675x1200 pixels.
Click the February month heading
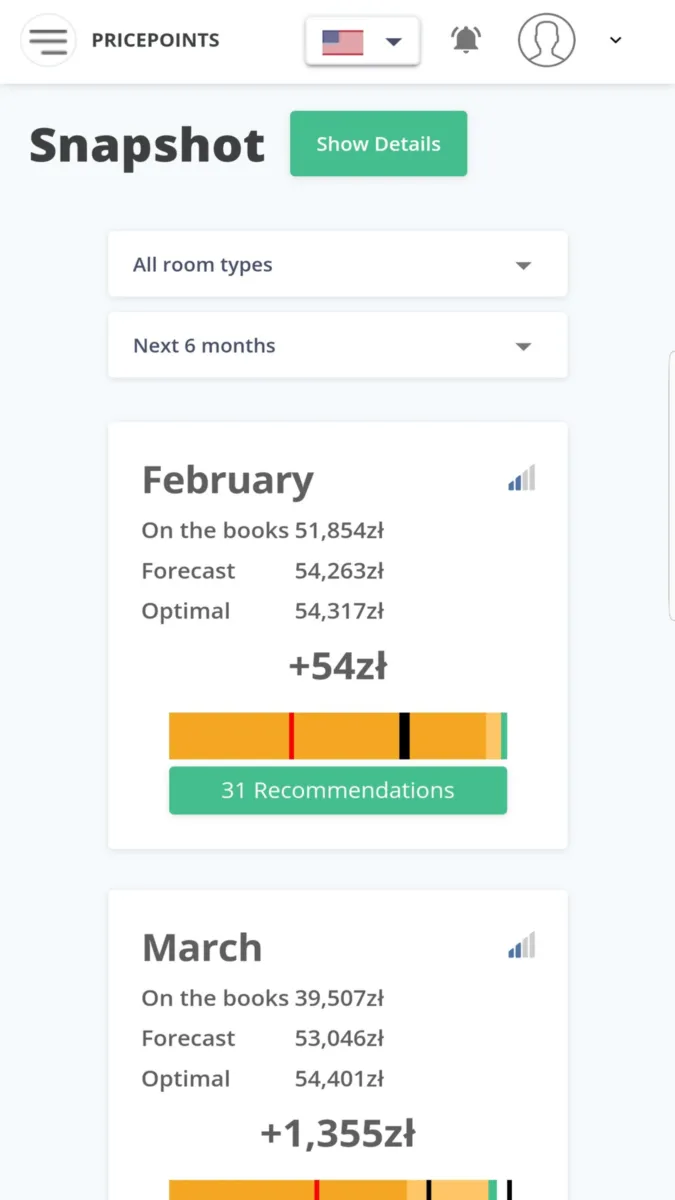[x=228, y=480]
